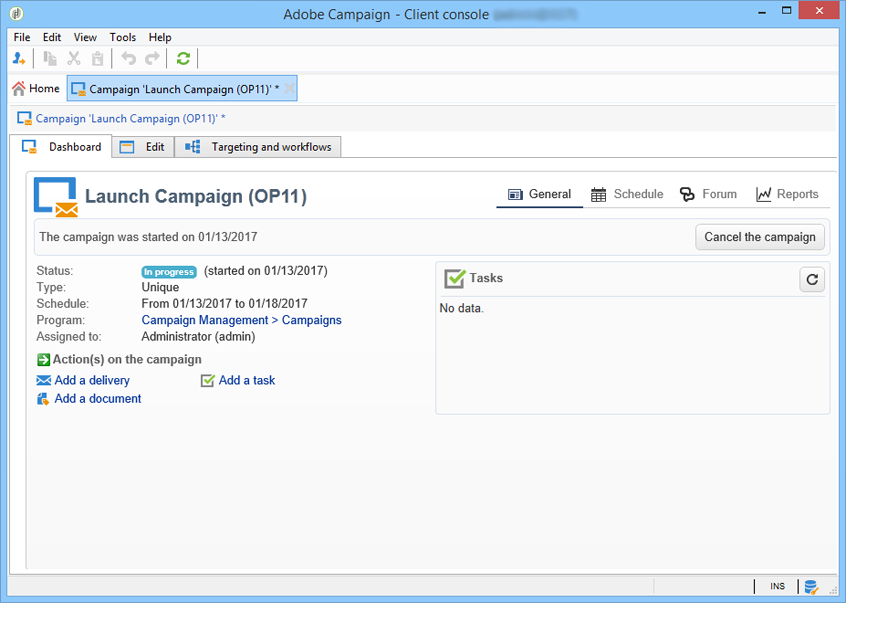This screenshot has height=634, width=877.
Task: Open Targeting and workflows tab
Action: pos(258,147)
